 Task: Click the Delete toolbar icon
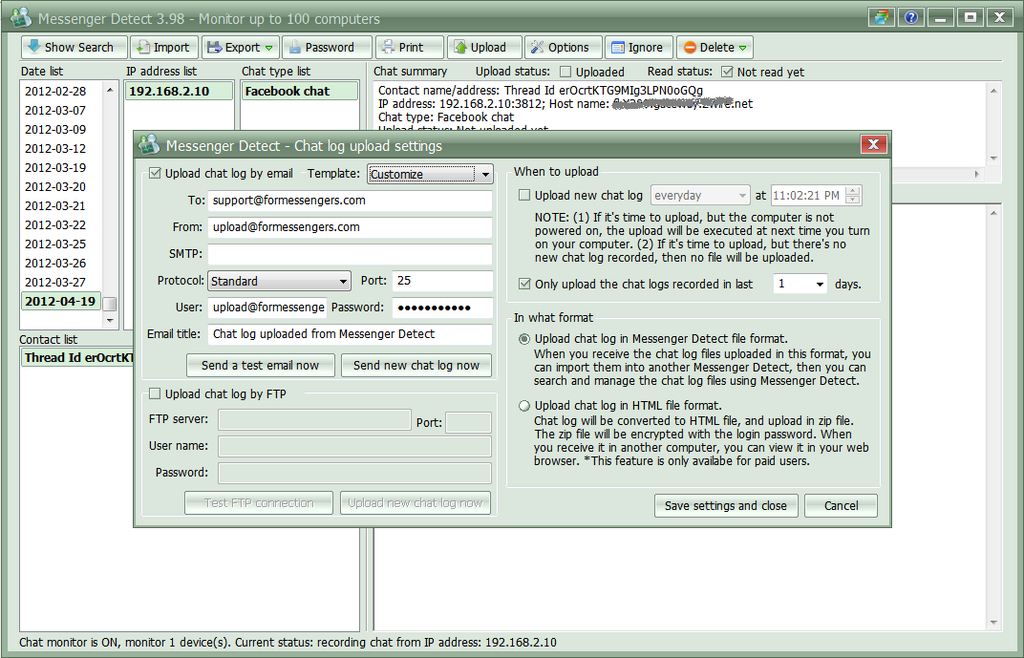[x=714, y=46]
